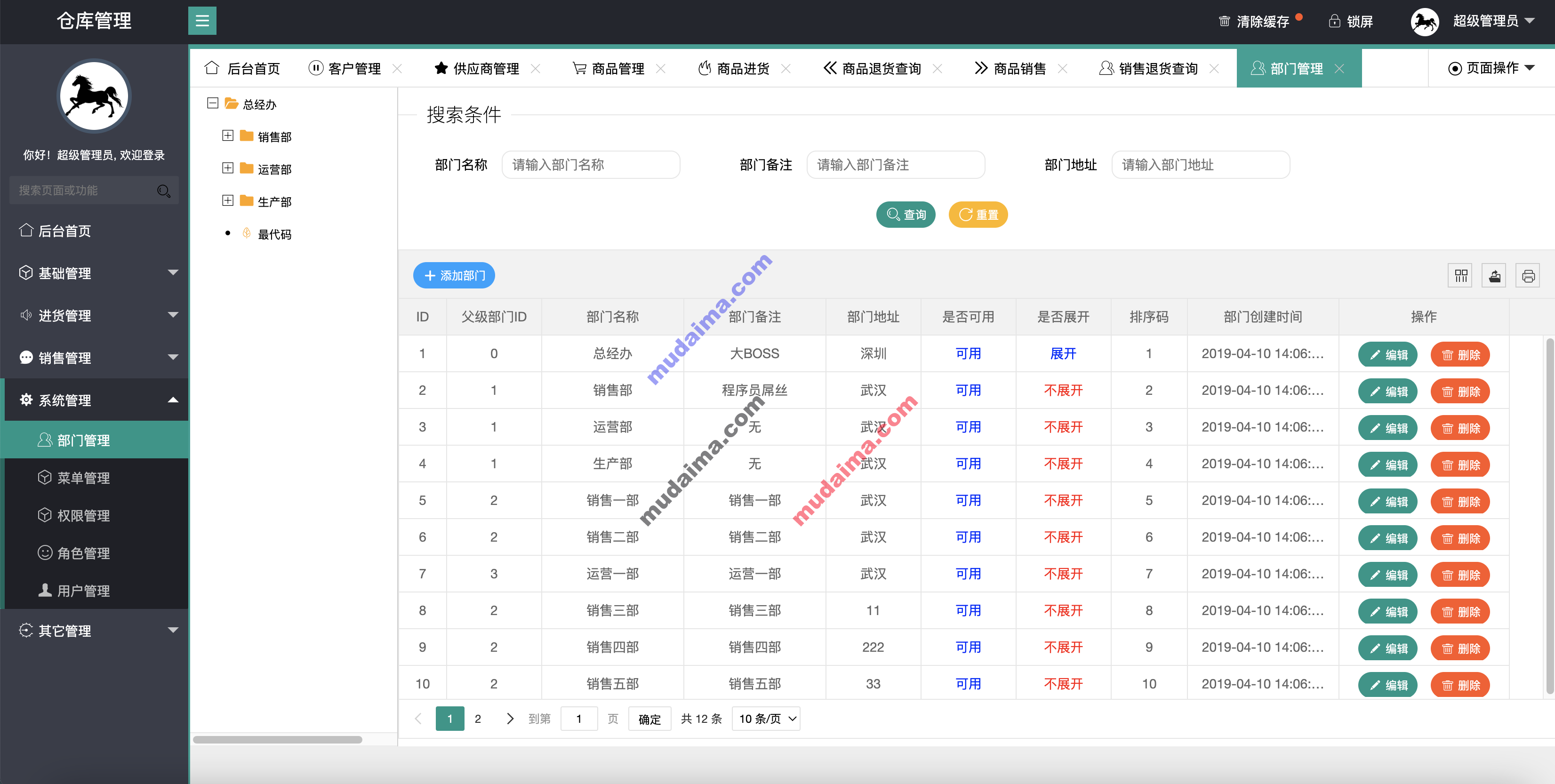Close the 商品销售 tab
Screen dimensions: 1555x784
1063,69
